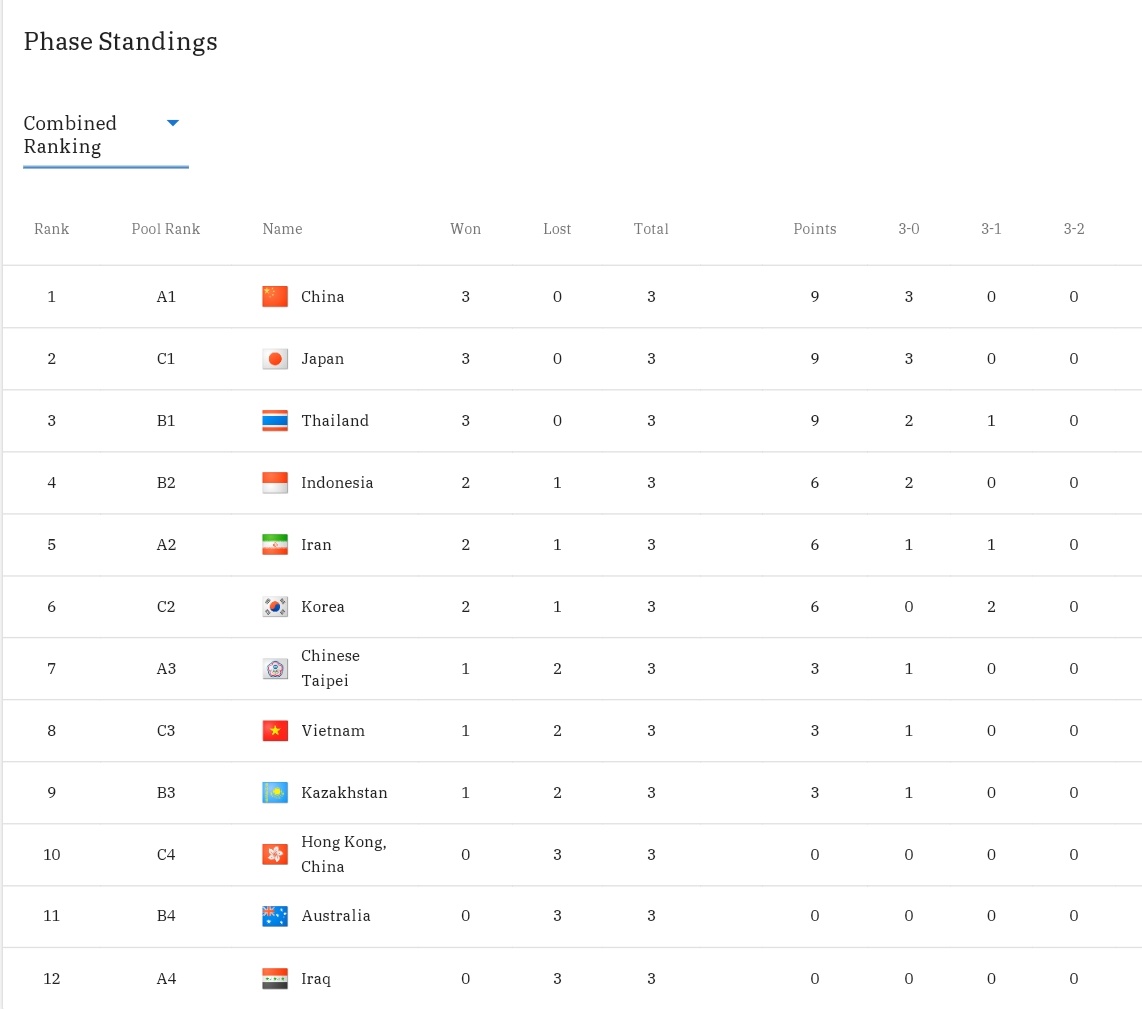1142x1009 pixels.
Task: Click the China flag icon
Action: point(275,297)
